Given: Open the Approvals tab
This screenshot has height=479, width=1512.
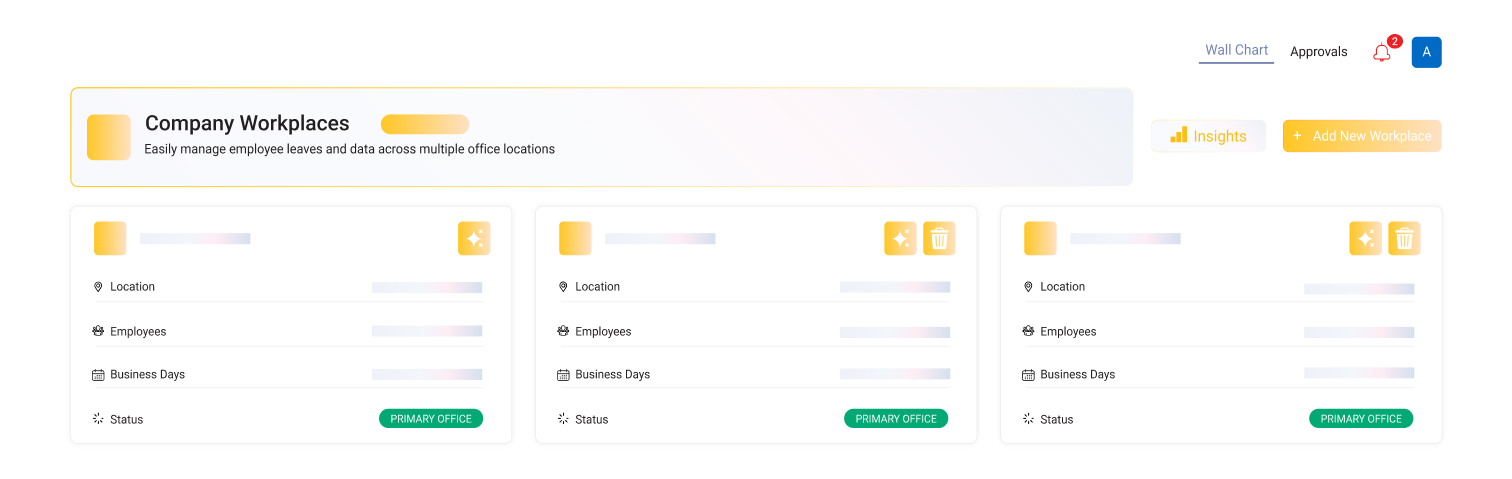Looking at the screenshot, I should coord(1318,52).
